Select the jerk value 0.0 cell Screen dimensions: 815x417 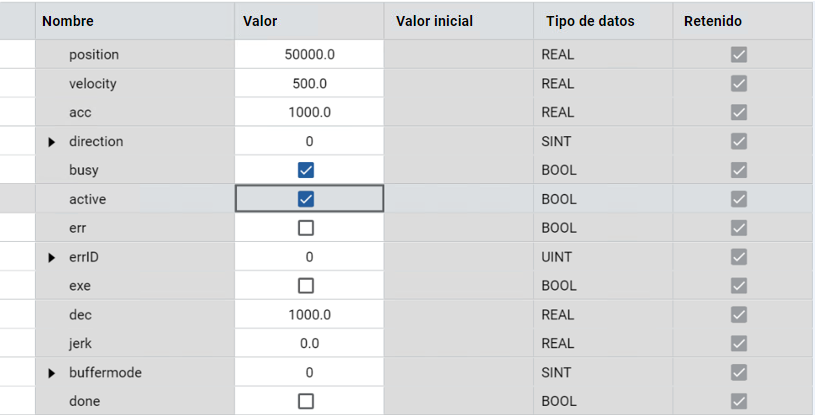click(309, 343)
